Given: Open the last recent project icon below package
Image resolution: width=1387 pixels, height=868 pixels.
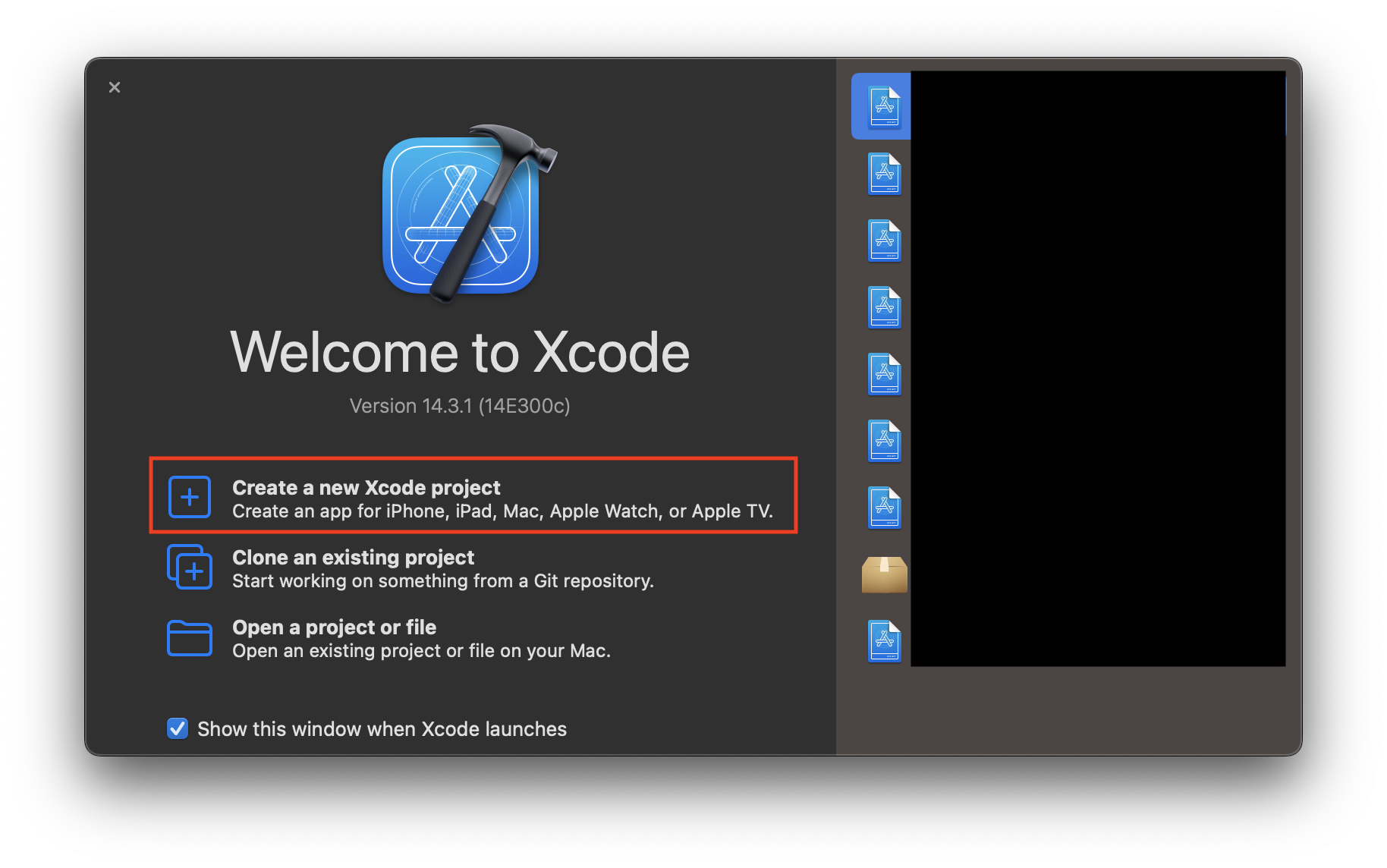Looking at the screenshot, I should tap(884, 641).
